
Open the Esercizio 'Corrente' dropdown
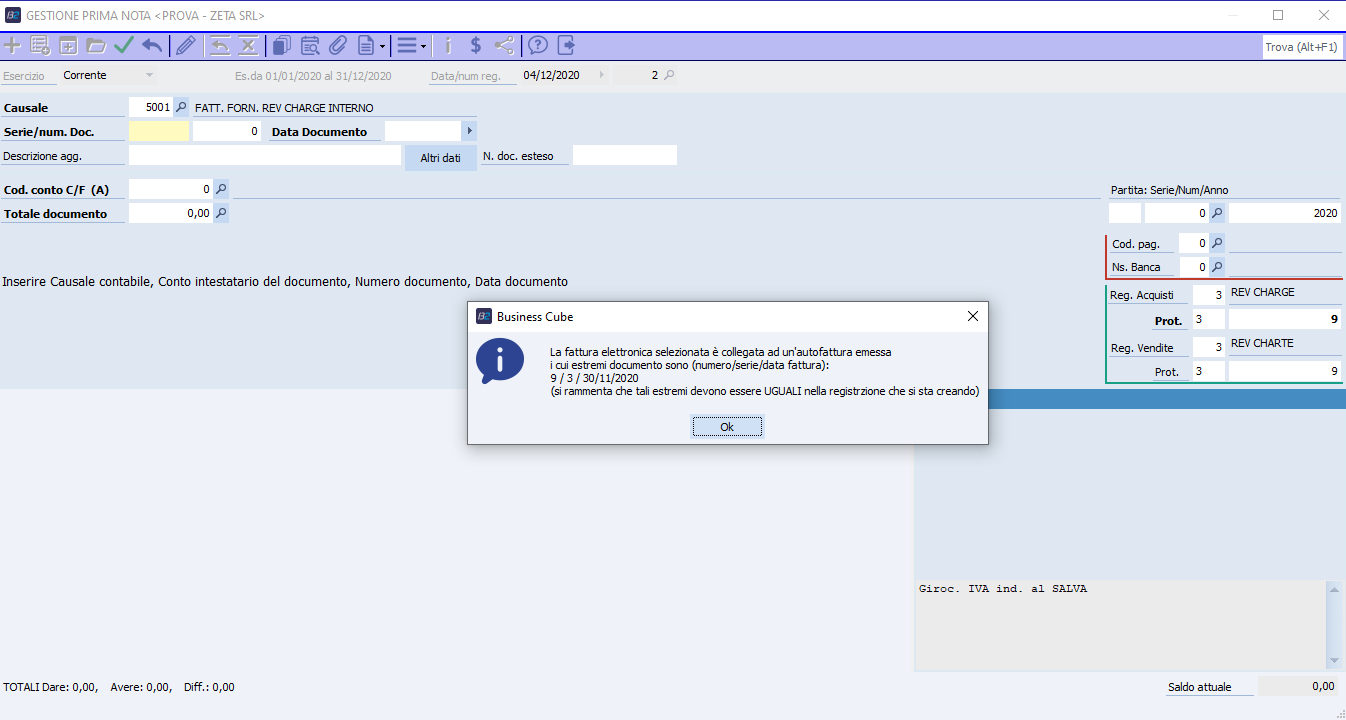(x=150, y=75)
